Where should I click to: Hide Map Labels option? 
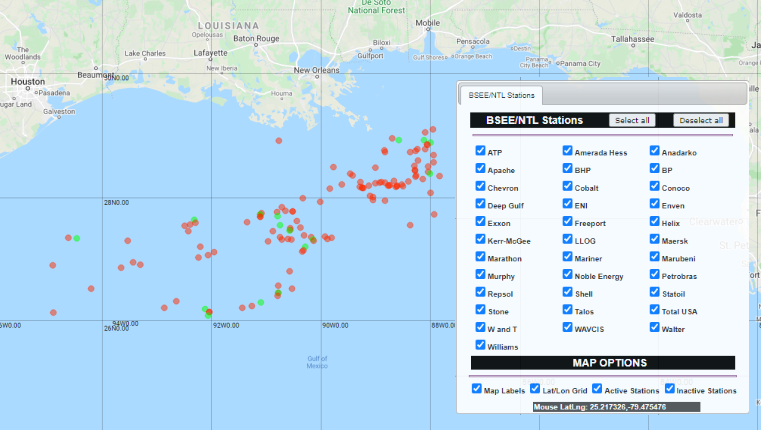tap(477, 389)
